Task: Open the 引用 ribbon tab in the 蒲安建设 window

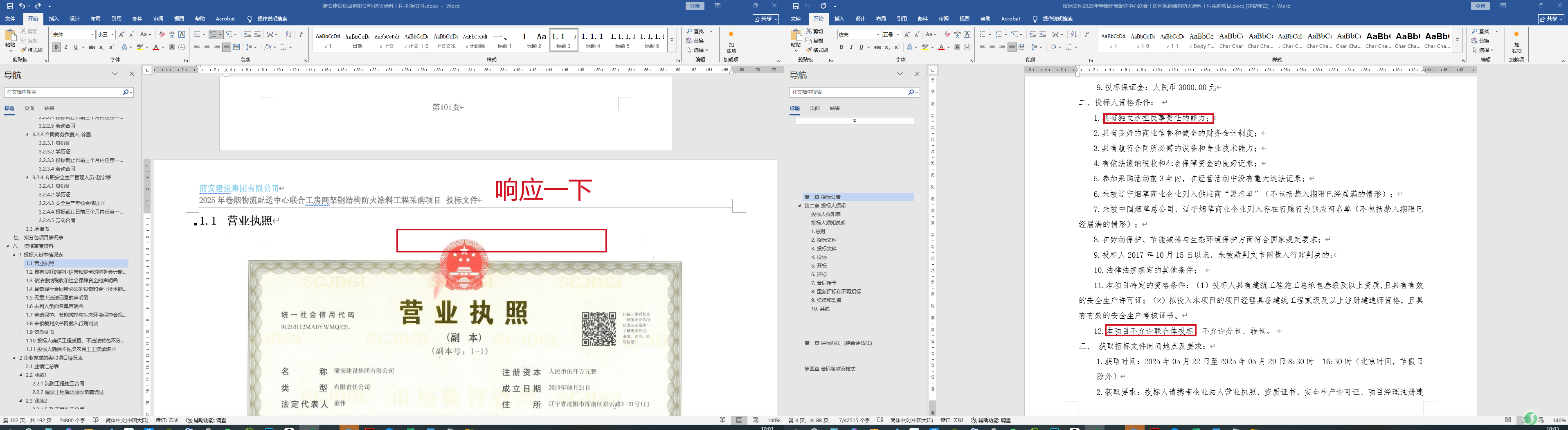Action: pyautogui.click(x=116, y=19)
